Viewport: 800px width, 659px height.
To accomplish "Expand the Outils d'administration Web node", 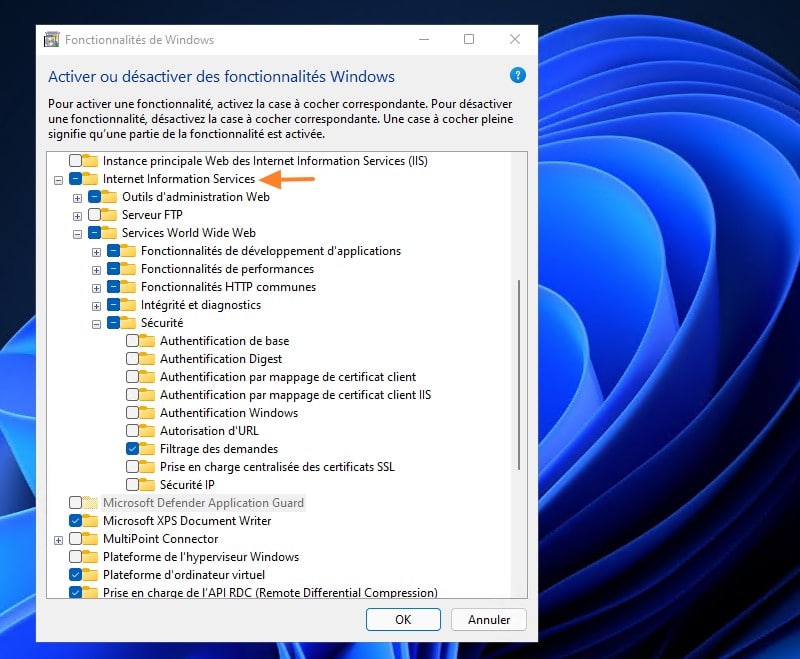I will tap(77, 198).
